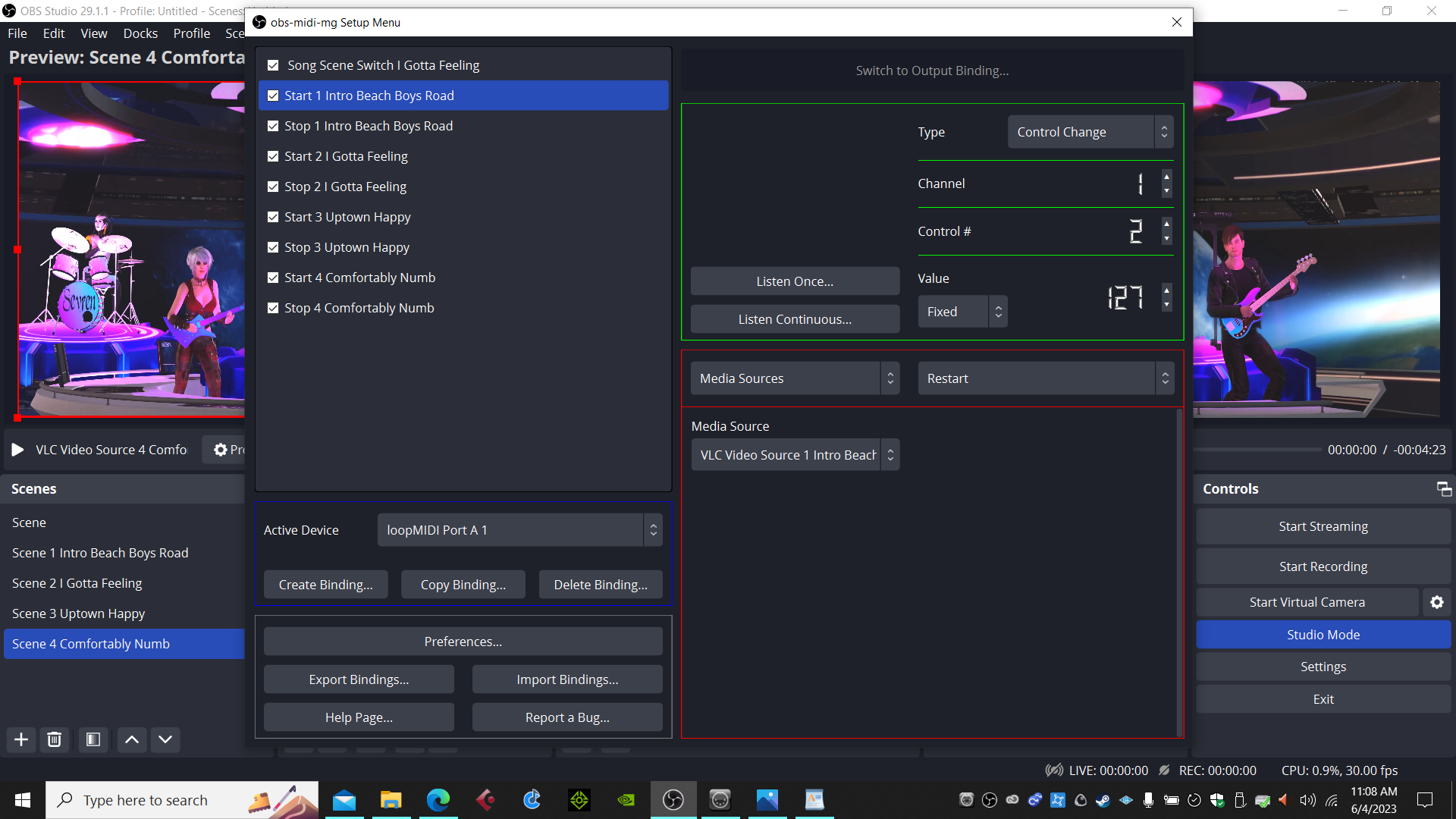
Task: Increase Value 127 with stepper arrow
Action: point(1166,291)
